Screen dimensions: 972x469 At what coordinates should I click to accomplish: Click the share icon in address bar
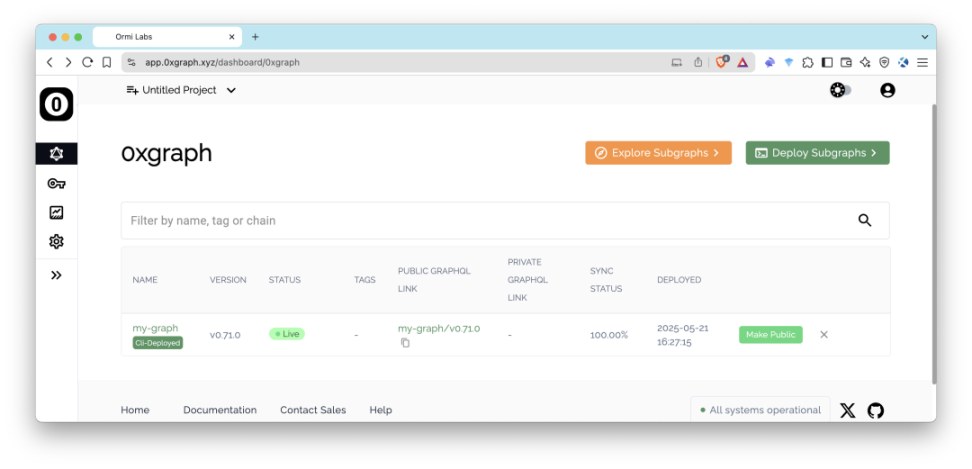pyautogui.click(x=698, y=62)
